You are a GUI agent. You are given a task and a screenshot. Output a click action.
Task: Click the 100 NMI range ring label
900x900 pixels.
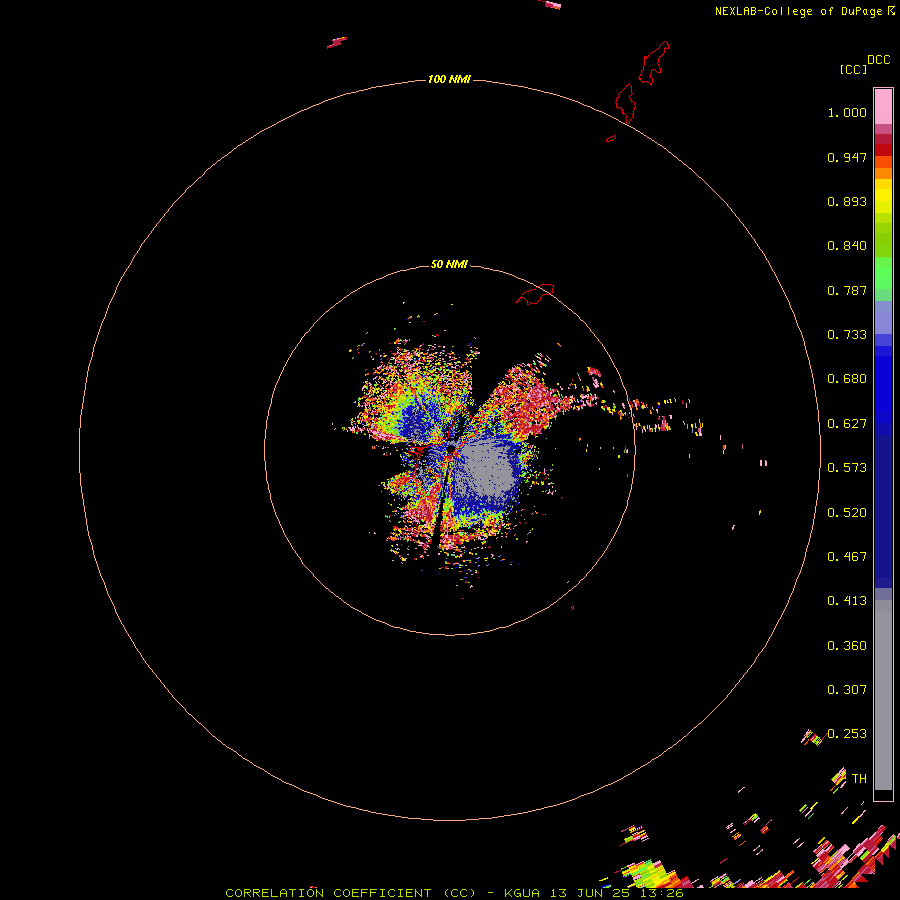[449, 79]
